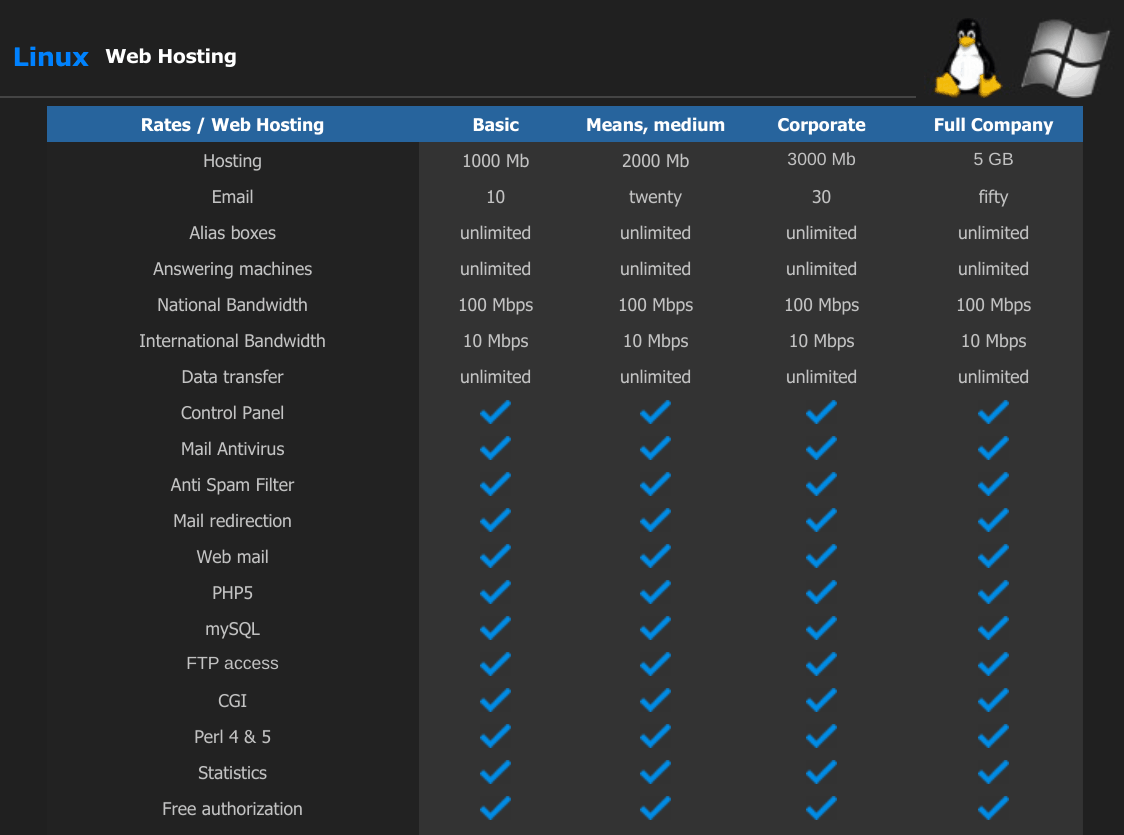The width and height of the screenshot is (1124, 835).
Task: Click the 1000 Mb hosting value
Action: (x=495, y=161)
